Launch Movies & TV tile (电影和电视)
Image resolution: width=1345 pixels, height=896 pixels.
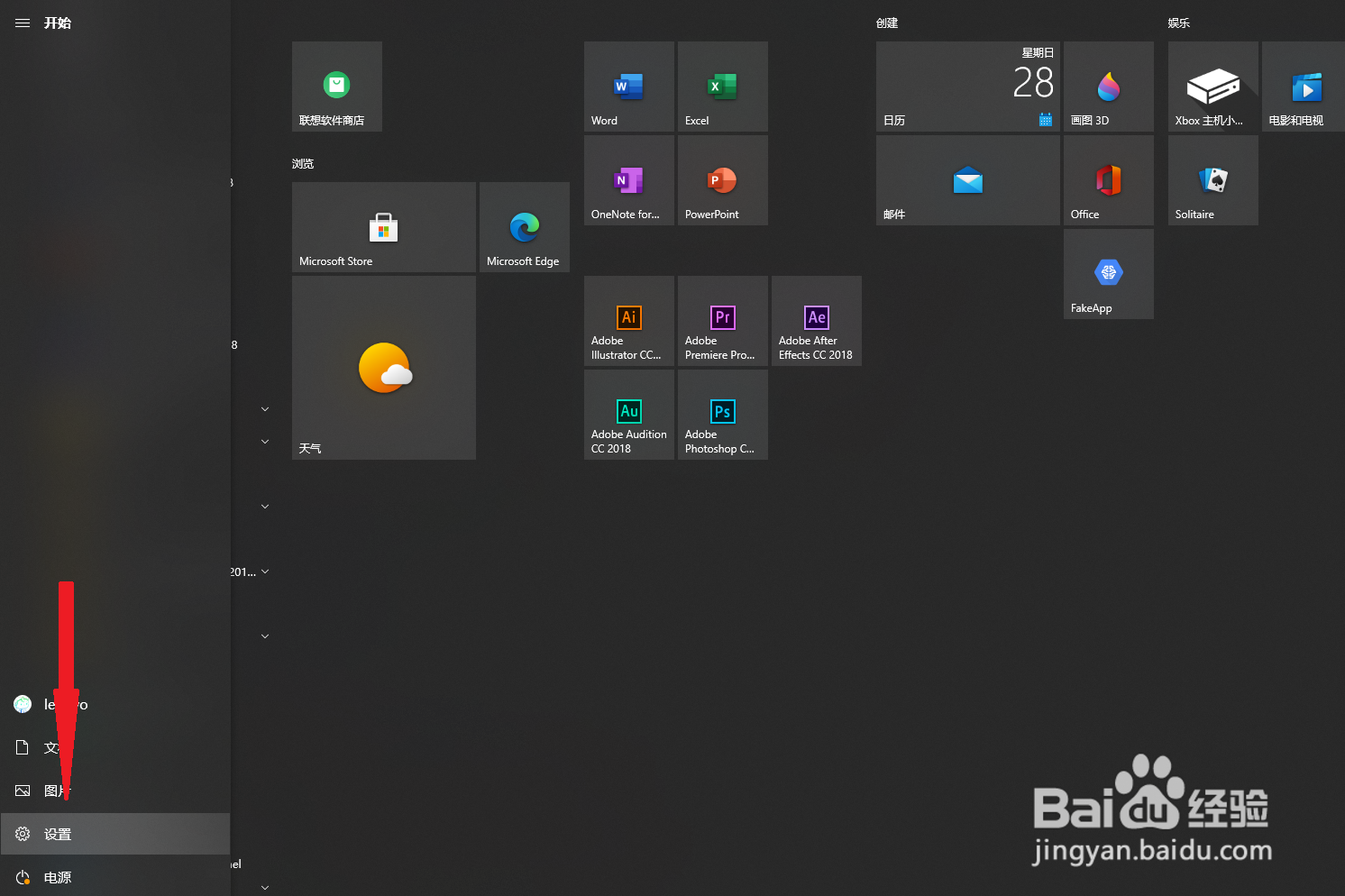point(1304,87)
